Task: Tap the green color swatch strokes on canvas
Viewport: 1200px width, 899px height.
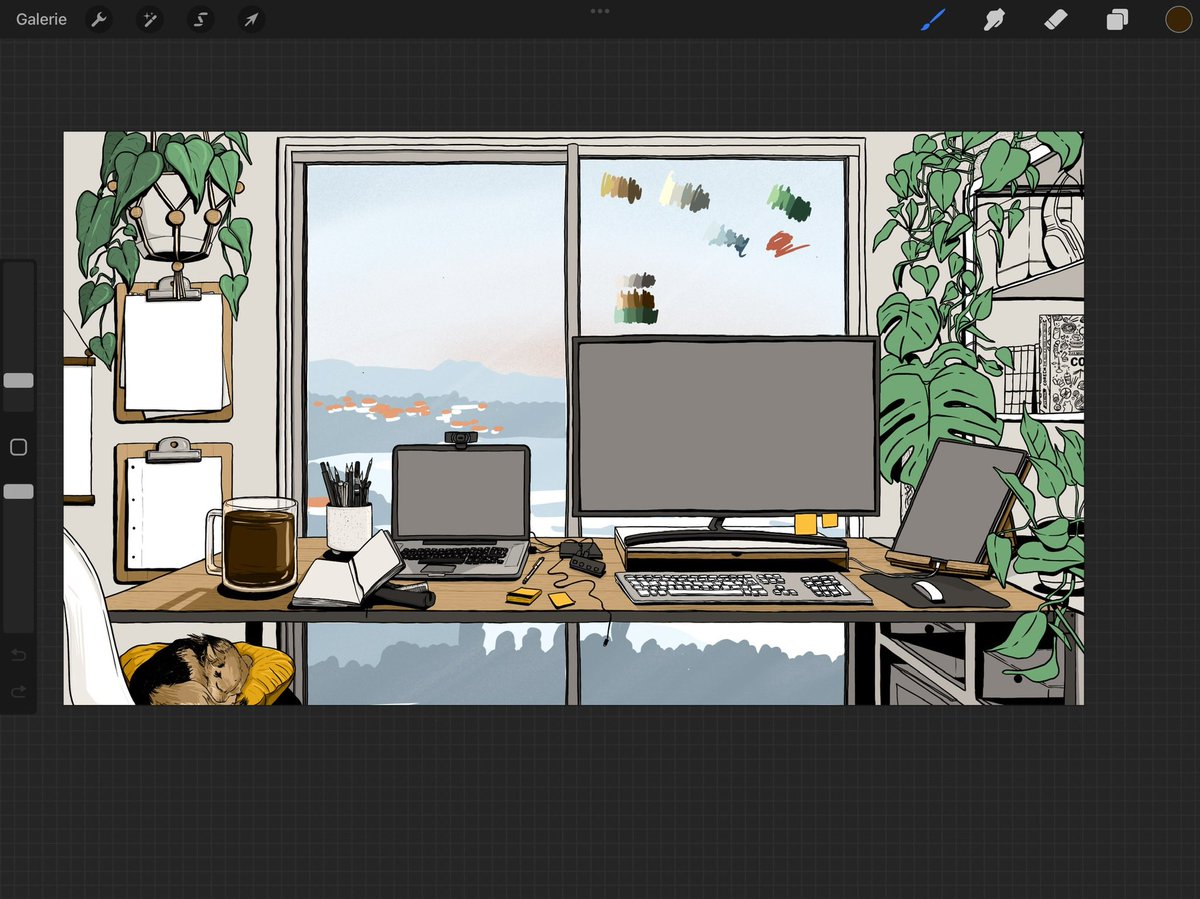Action: [790, 200]
